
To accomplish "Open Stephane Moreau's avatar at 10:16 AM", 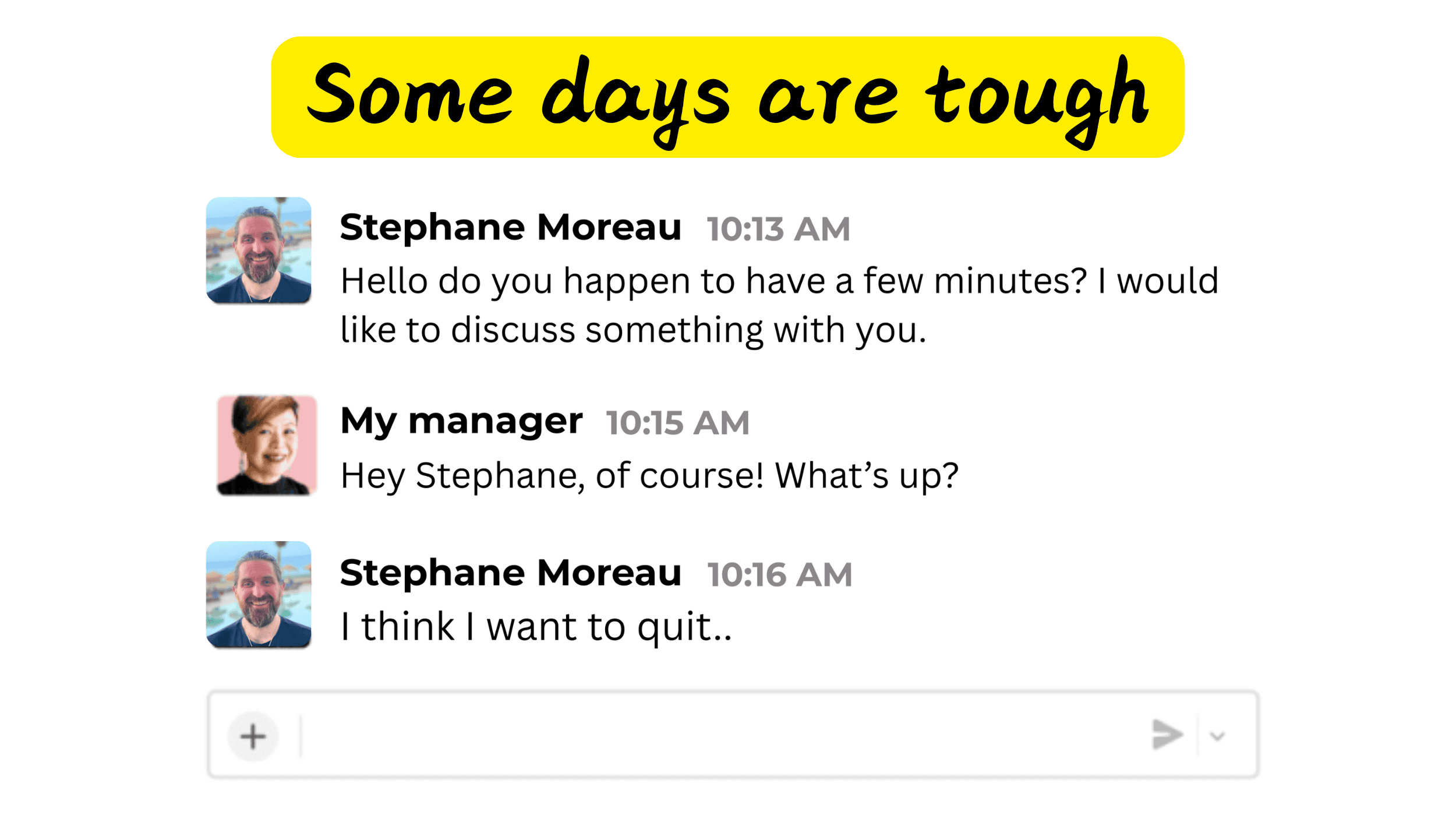I will point(259,594).
